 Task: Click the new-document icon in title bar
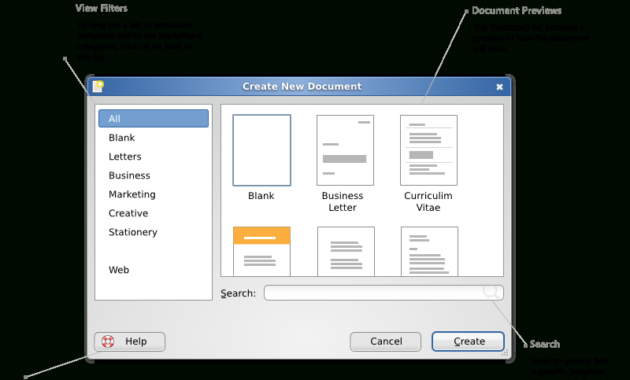point(98,86)
